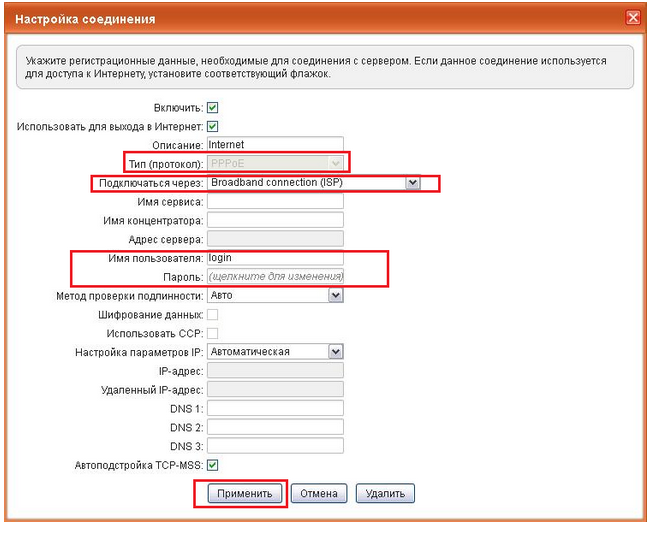This screenshot has height=534, width=648.
Task: Click the DNS 3 input field
Action: pyautogui.click(x=275, y=446)
